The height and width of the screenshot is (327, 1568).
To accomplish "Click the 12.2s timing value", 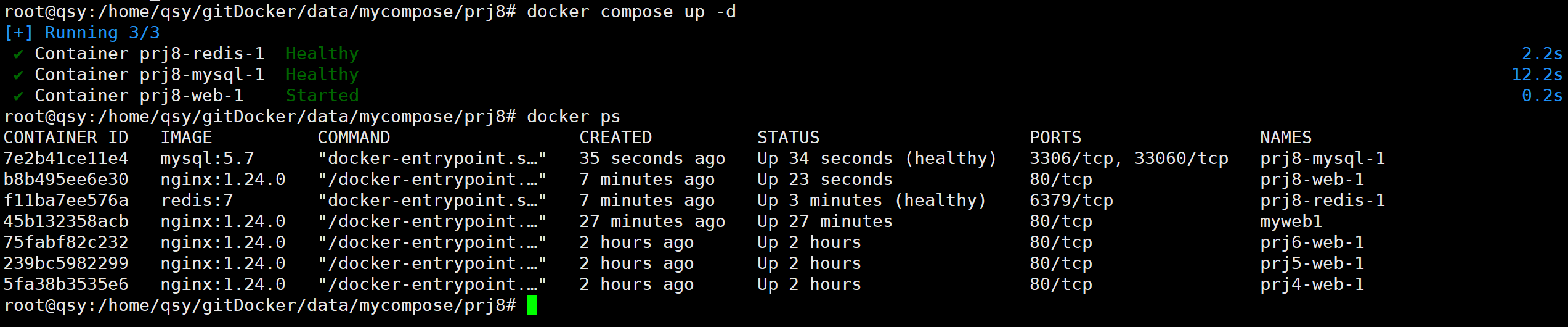I will coord(1537,75).
